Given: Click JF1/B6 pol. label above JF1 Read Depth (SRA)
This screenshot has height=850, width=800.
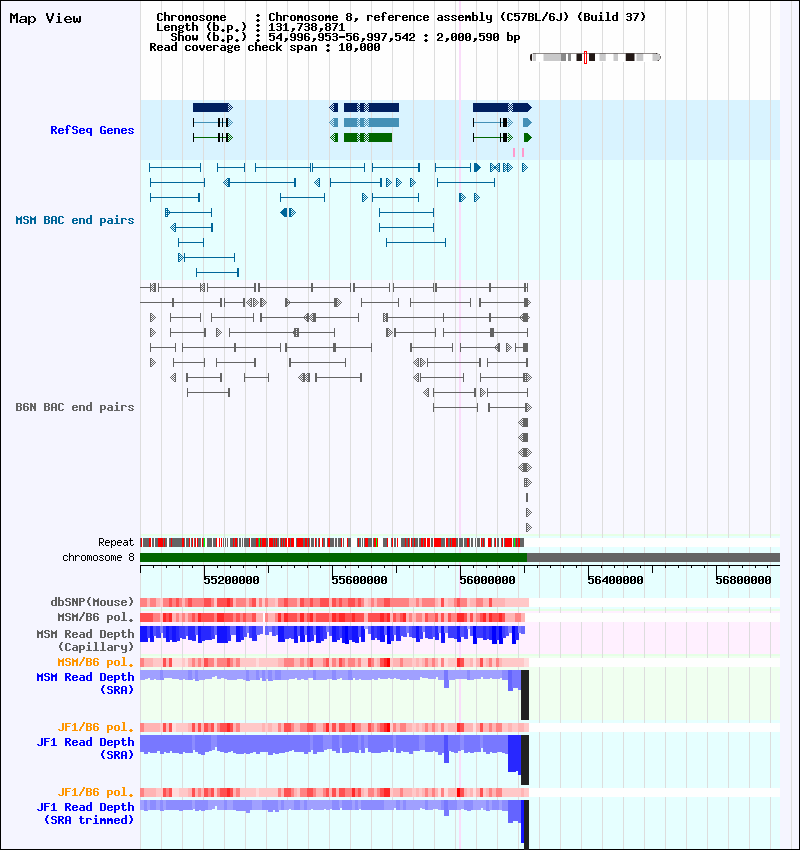Looking at the screenshot, I should tap(96, 727).
